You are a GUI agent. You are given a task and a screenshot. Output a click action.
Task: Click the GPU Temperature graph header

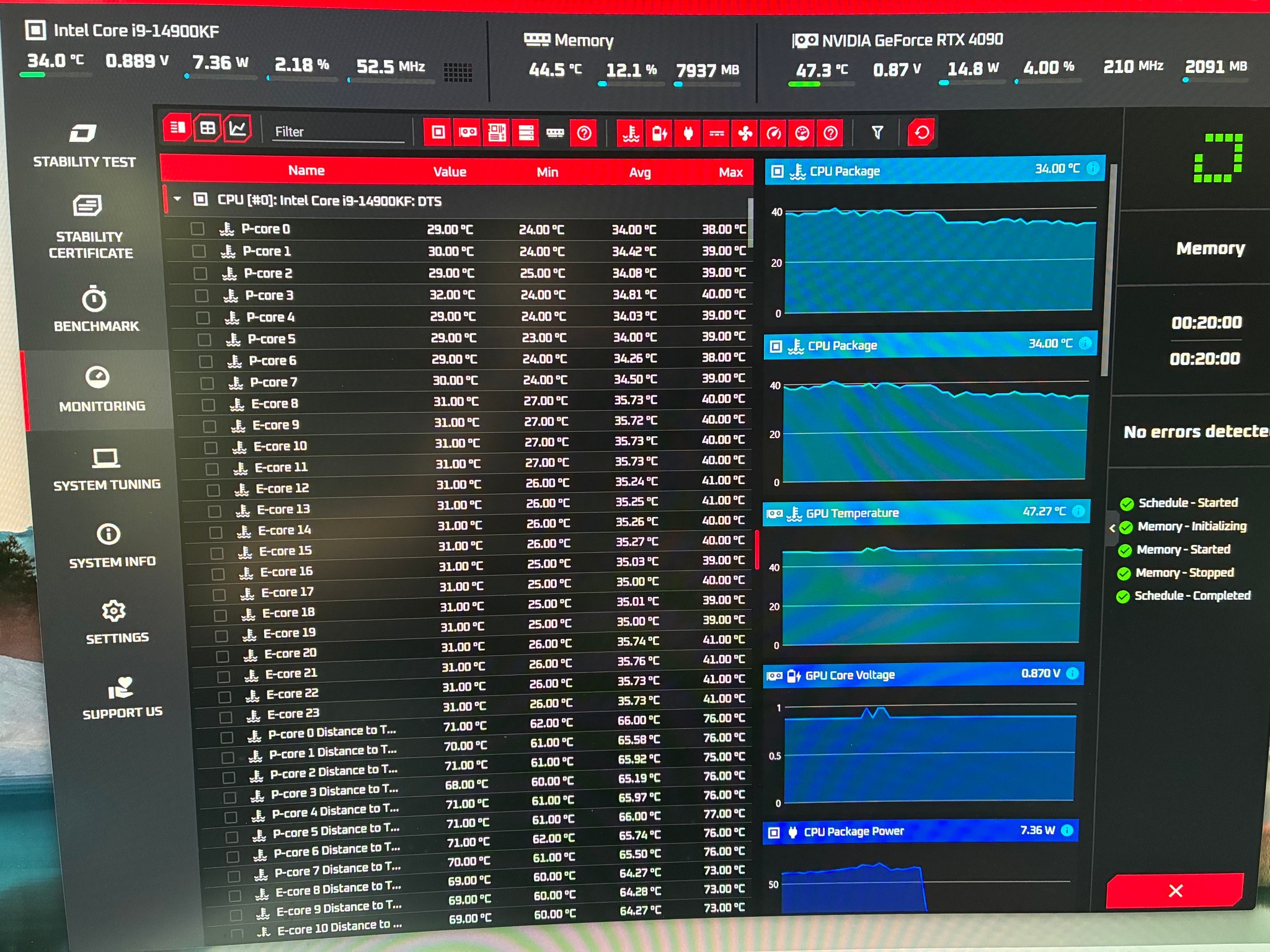pos(926,512)
